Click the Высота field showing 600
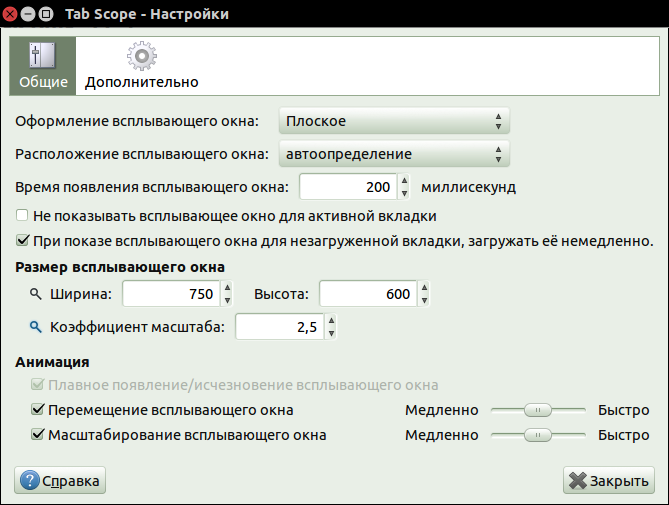Image resolution: width=669 pixels, height=505 pixels. (368, 294)
